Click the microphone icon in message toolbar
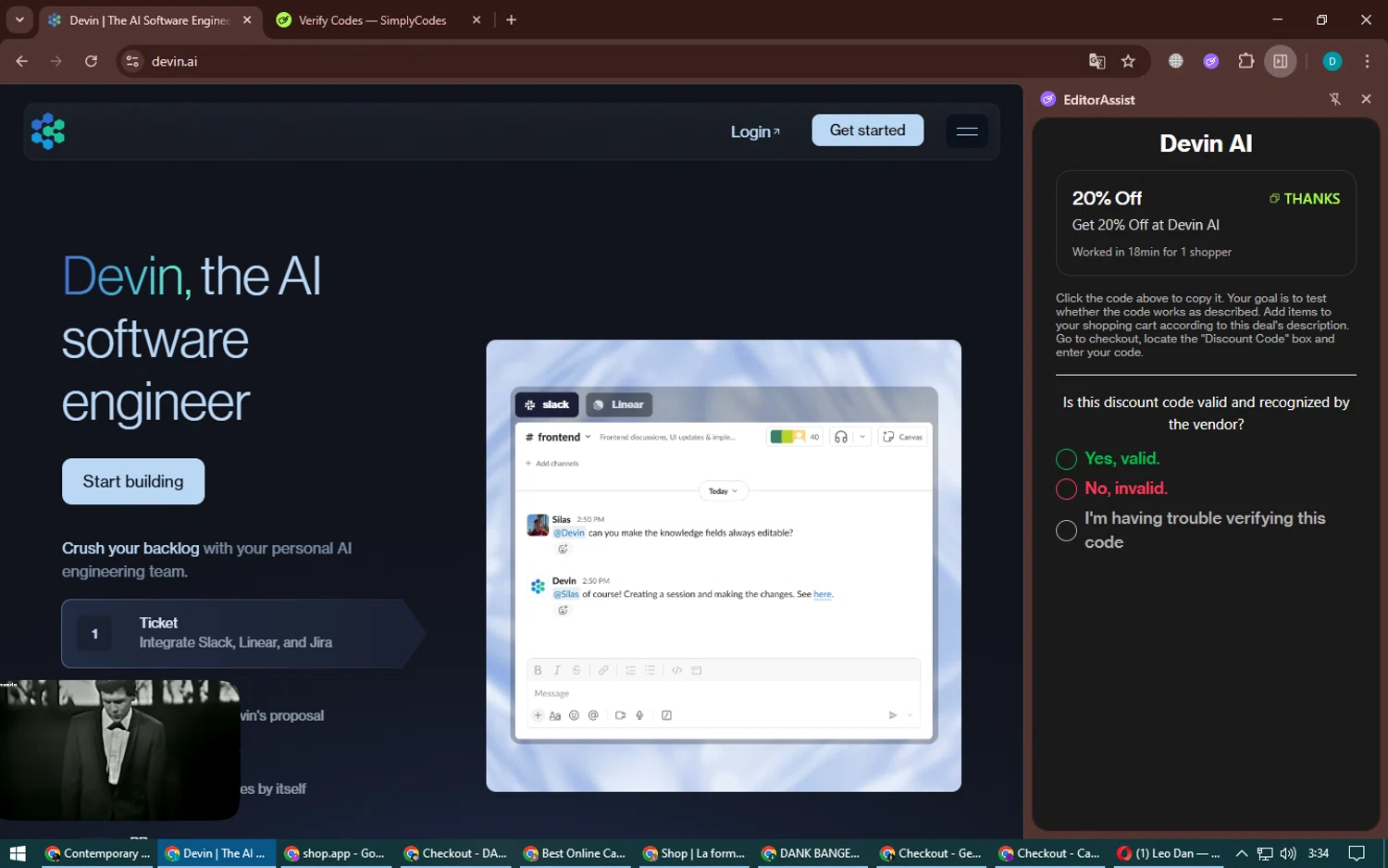 (639, 715)
